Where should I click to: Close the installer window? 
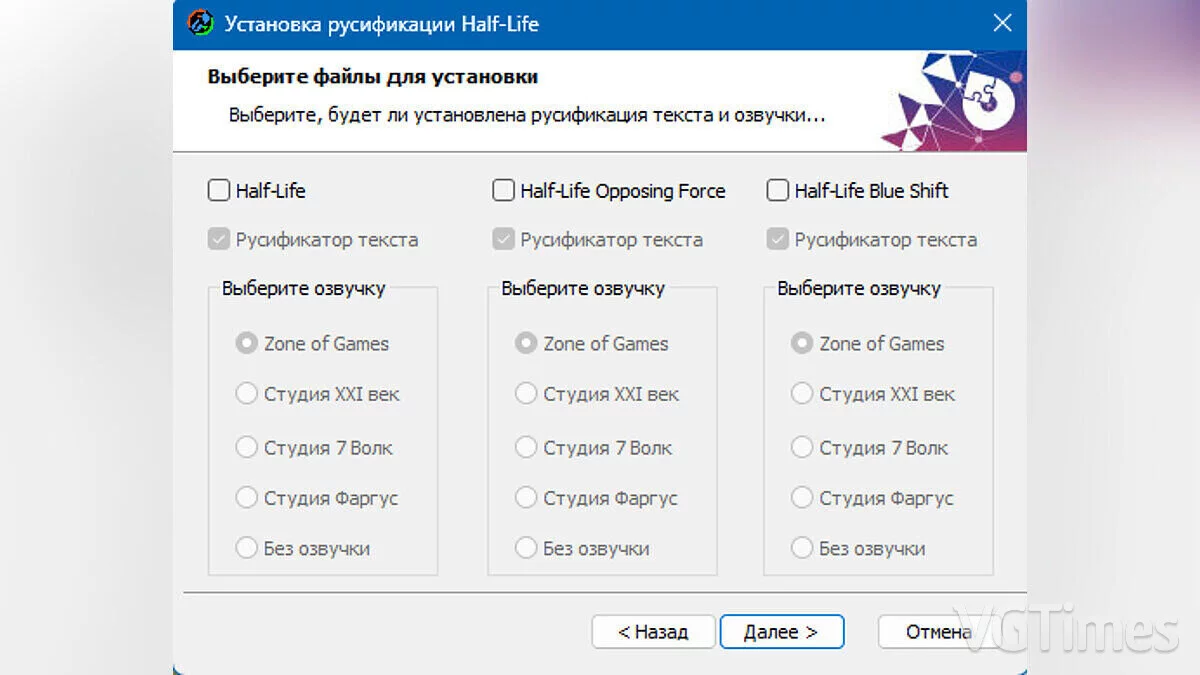click(1002, 23)
